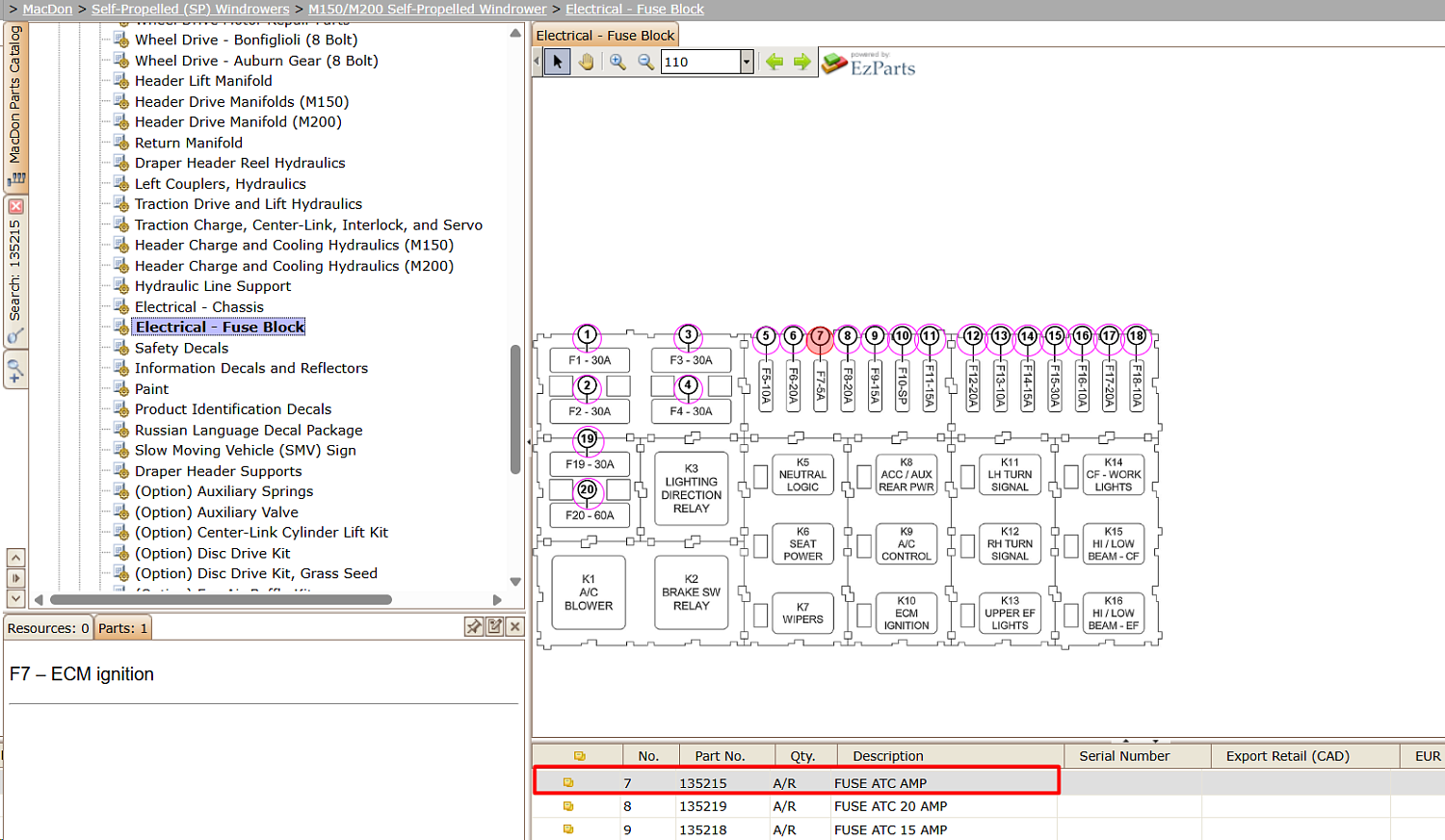Sort parts table by Description column
This screenshot has height=840, width=1445.
coord(951,756)
